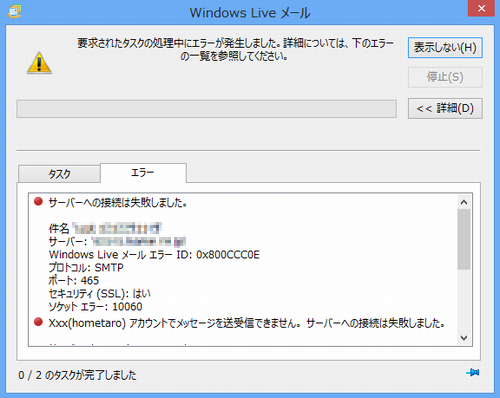
Task: Click the セキュリティ (SSL): はい line
Action: click(99, 294)
